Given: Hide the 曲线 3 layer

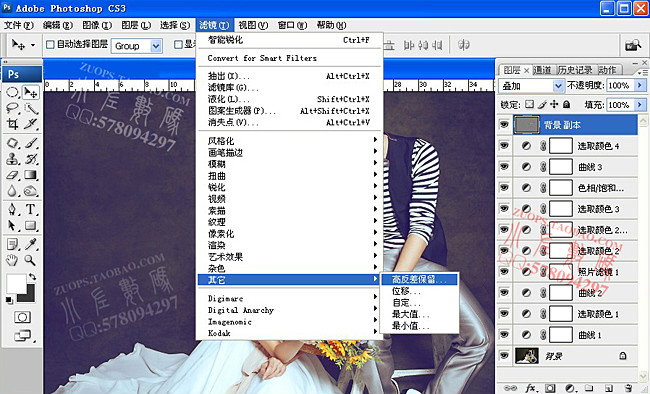Looking at the screenshot, I should (504, 167).
